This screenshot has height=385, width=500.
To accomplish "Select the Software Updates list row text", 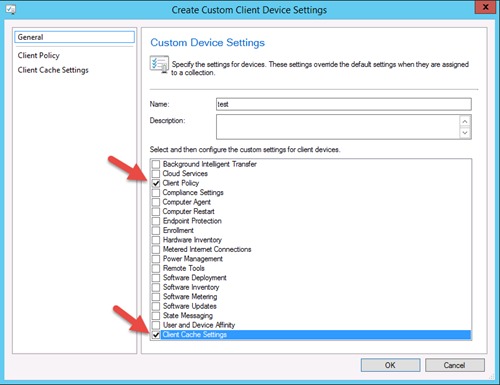I will (190, 306).
